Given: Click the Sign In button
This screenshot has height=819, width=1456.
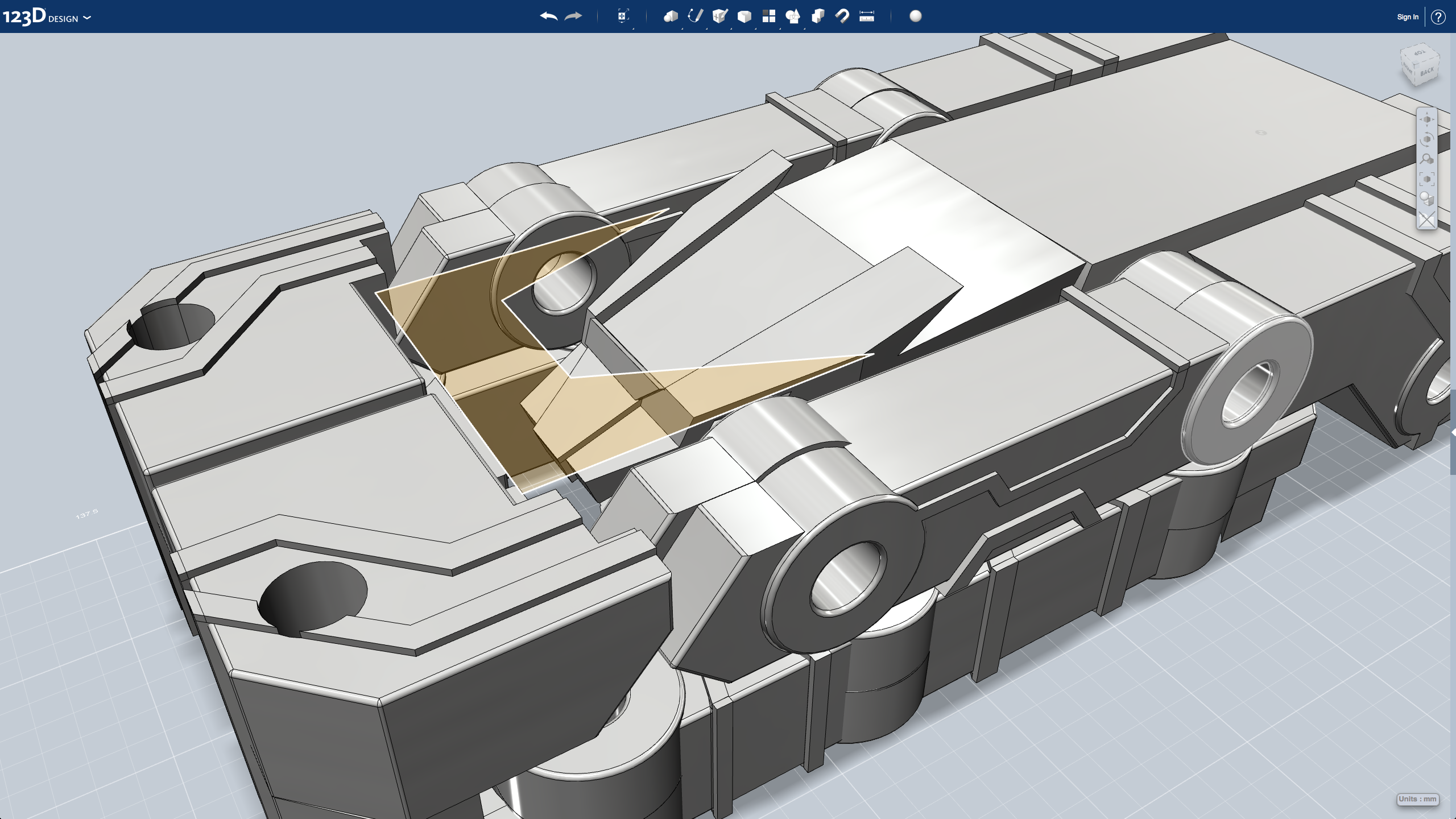Looking at the screenshot, I should pos(1407,16).
